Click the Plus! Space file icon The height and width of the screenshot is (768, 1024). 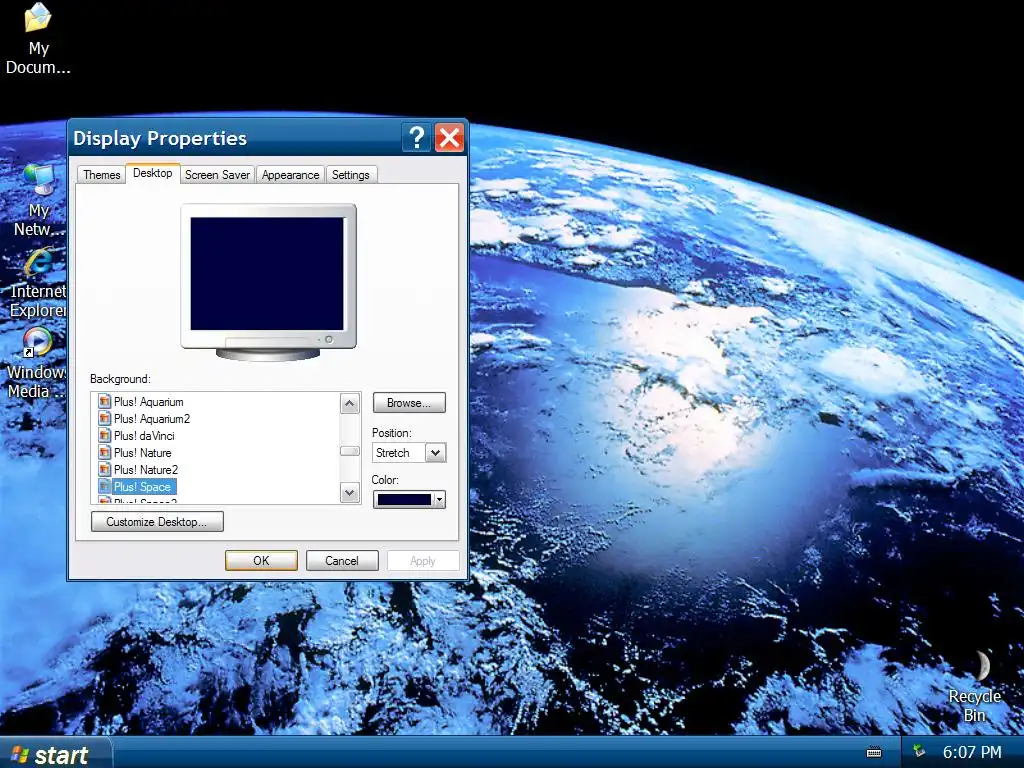coord(104,486)
